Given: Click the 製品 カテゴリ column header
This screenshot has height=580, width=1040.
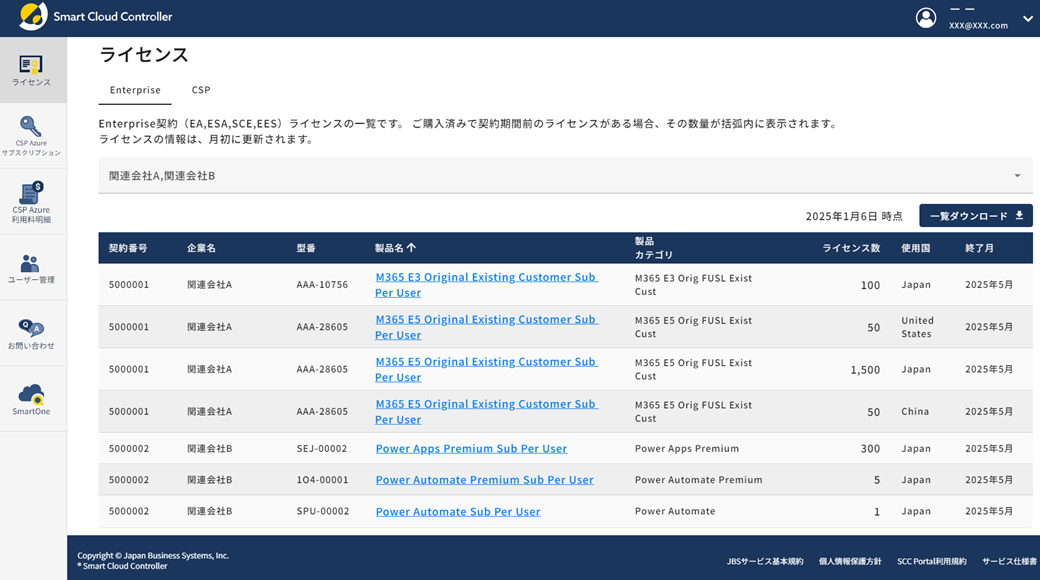Looking at the screenshot, I should 653,248.
